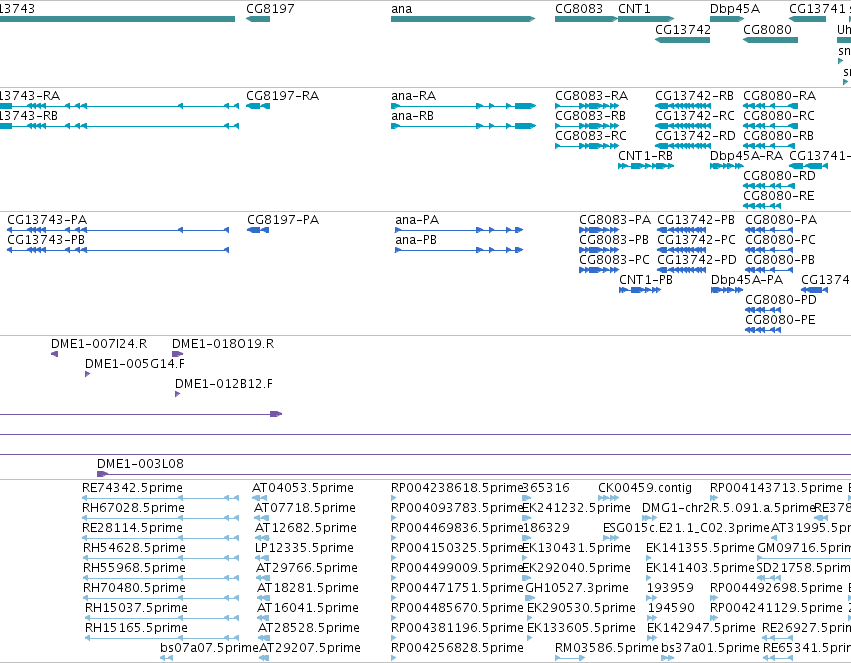This screenshot has height=663, width=851.
Task: Open the CG8197-RA transcript
Action: click(x=258, y=106)
